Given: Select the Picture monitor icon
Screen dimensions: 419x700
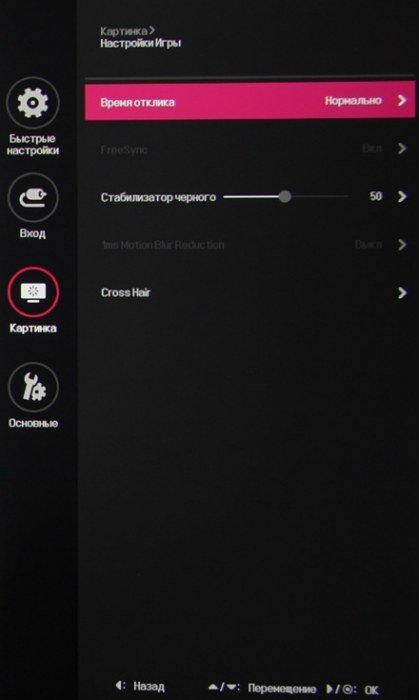Looking at the screenshot, I should pyautogui.click(x=33, y=292).
